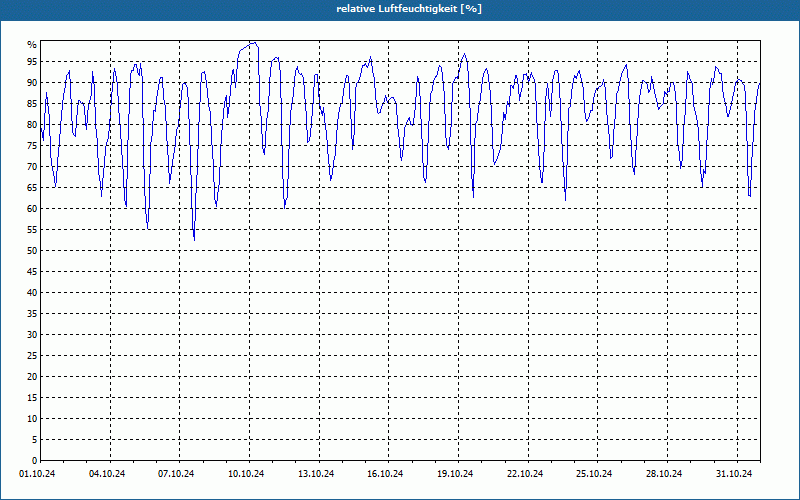Click the % unit label atop y-axis
Image resolution: width=800 pixels, height=500 pixels.
(x=32, y=45)
